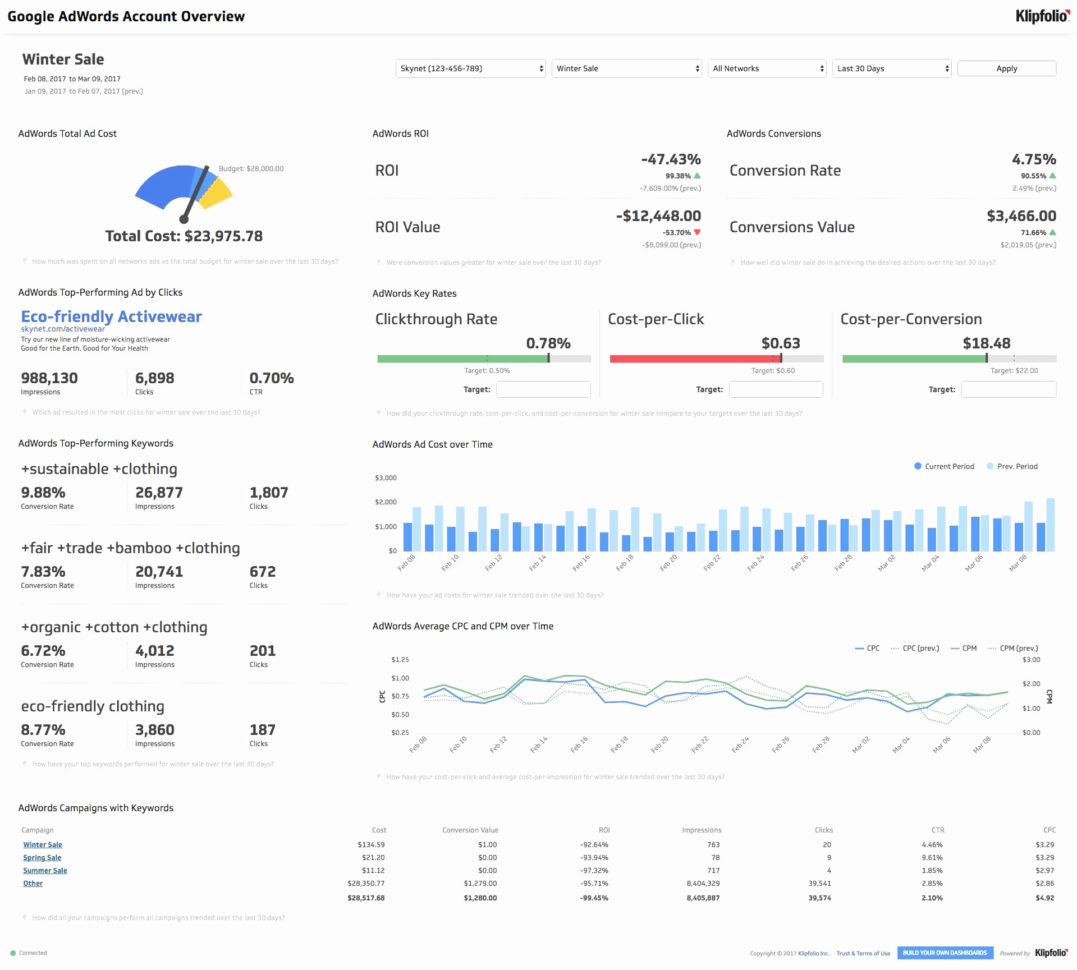Click the green arrow under Conversion Rate
This screenshot has width=1077, height=970.
click(x=1052, y=175)
